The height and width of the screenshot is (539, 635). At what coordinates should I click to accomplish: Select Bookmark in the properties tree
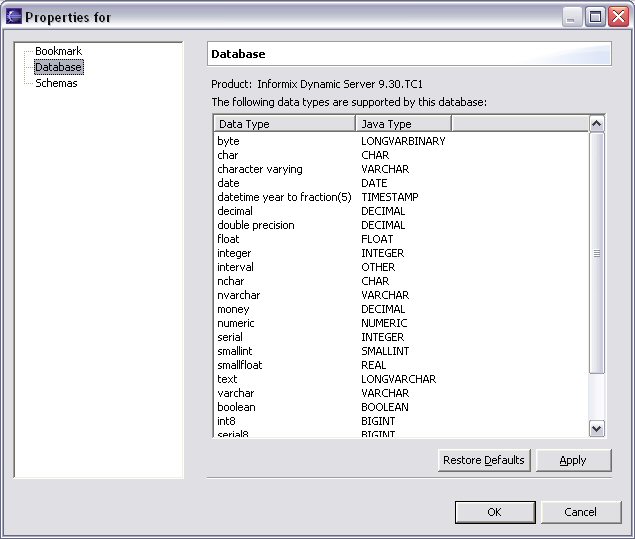58,51
